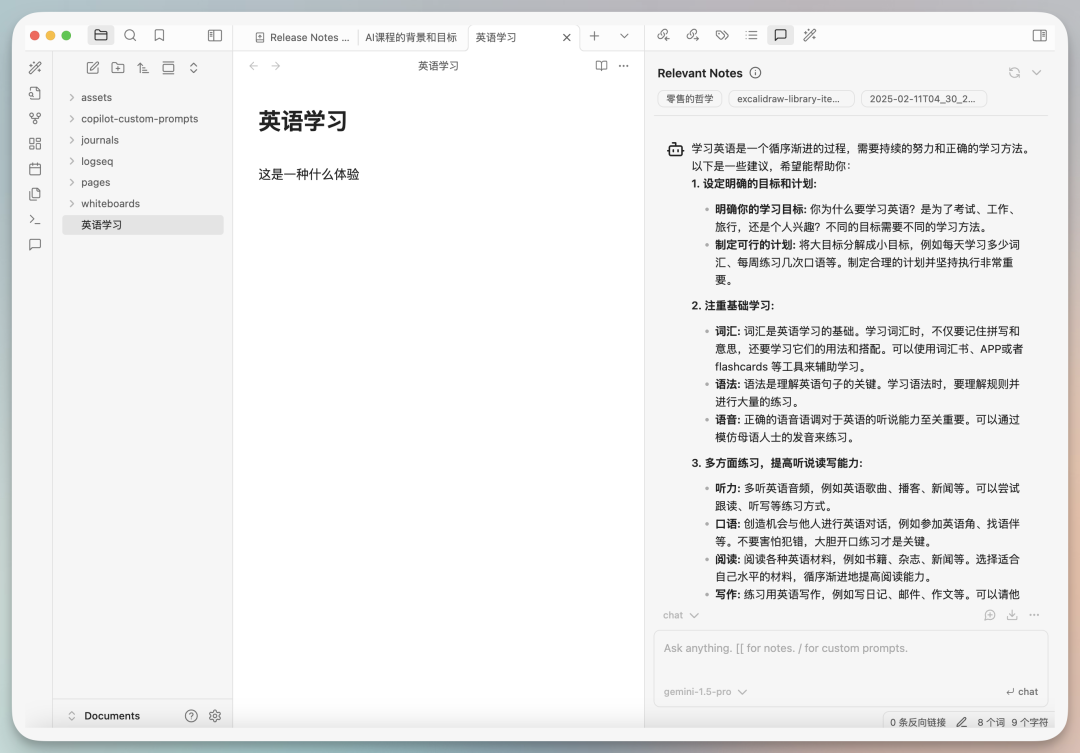Viewport: 1080px width, 753px height.
Task: Click auto-reveal current file icon
Action: (x=168, y=68)
